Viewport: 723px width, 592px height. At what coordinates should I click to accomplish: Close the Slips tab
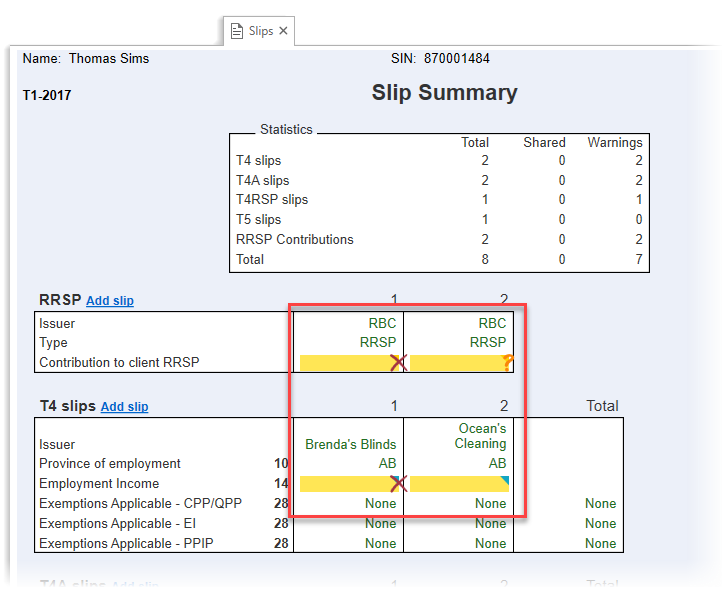284,31
